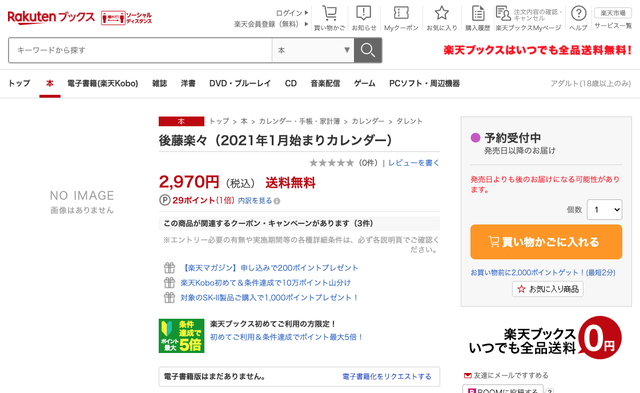Open the 楽天ブックスMyページ icon

click(503, 13)
